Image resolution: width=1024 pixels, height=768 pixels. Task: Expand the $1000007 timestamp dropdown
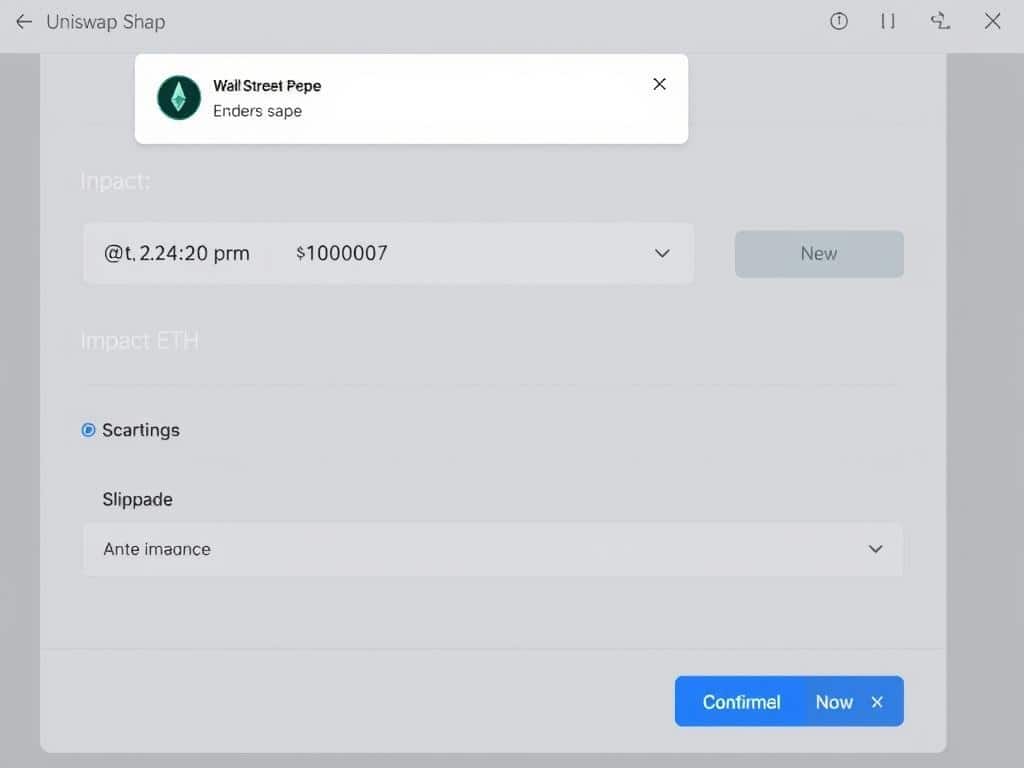click(662, 254)
